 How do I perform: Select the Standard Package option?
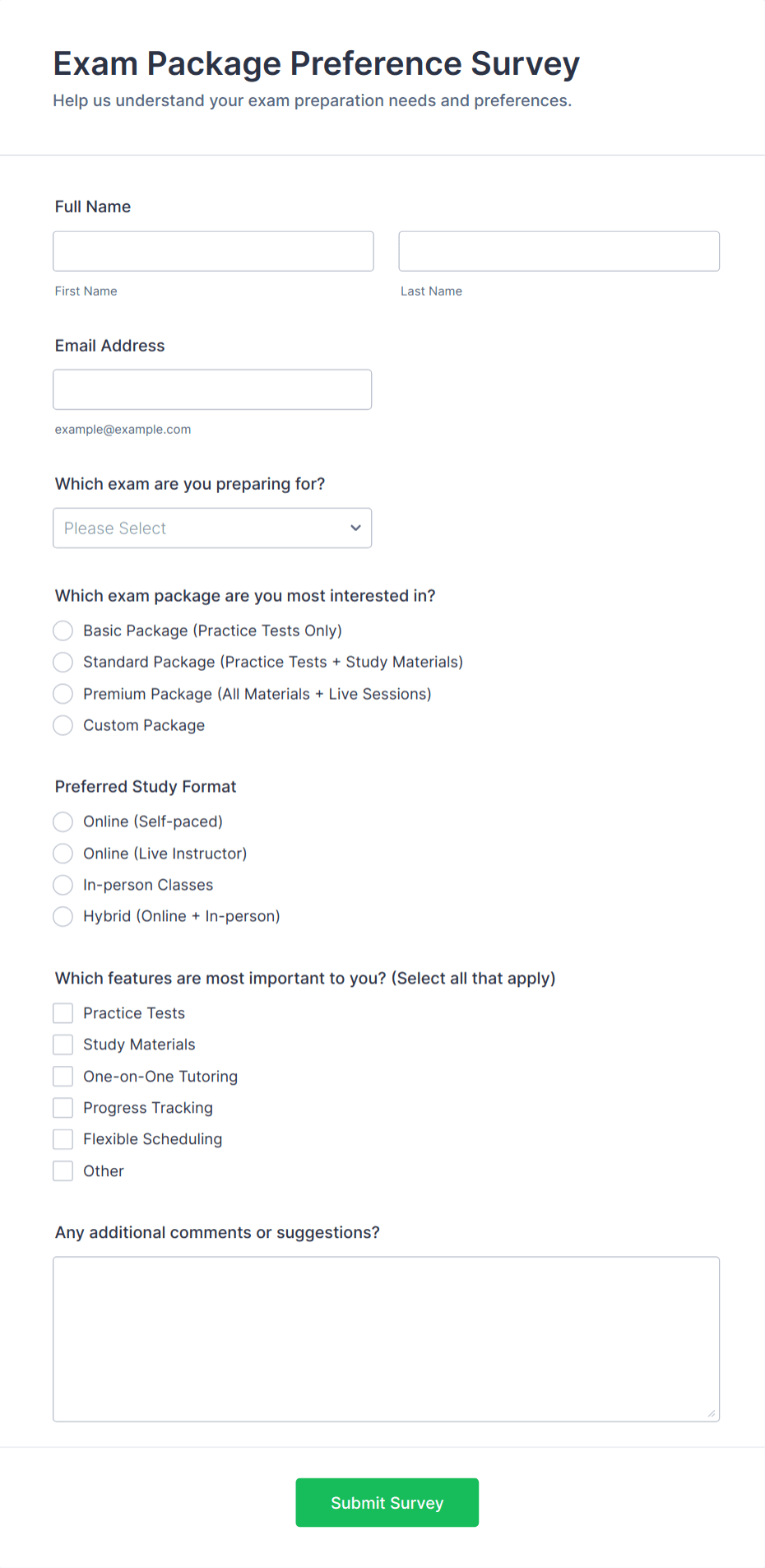coord(63,662)
